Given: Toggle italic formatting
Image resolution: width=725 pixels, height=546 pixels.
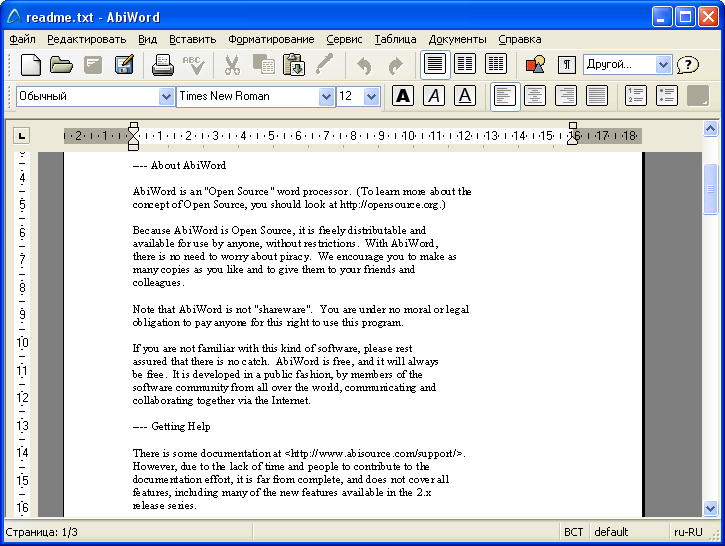Looking at the screenshot, I should point(434,96).
